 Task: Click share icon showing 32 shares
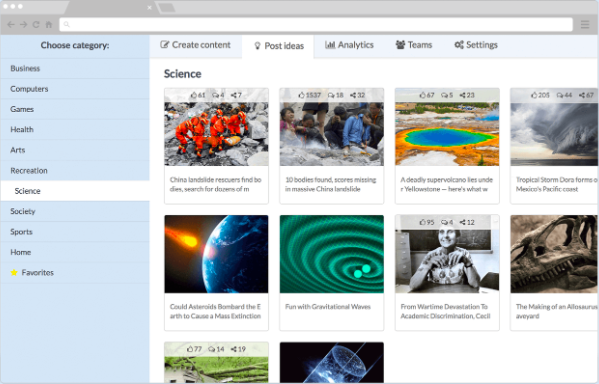coord(353,95)
